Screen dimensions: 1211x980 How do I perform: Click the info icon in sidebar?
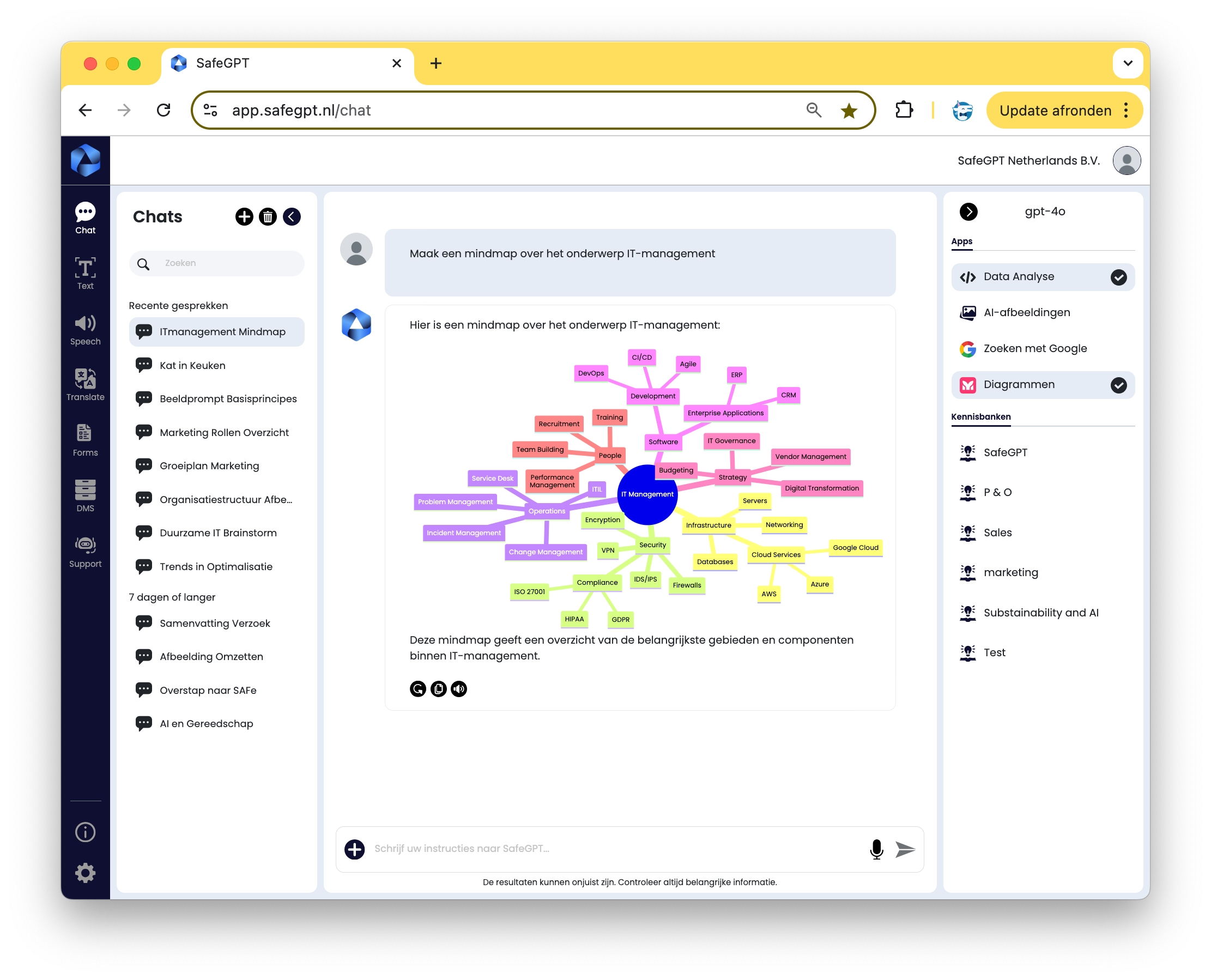click(x=85, y=832)
